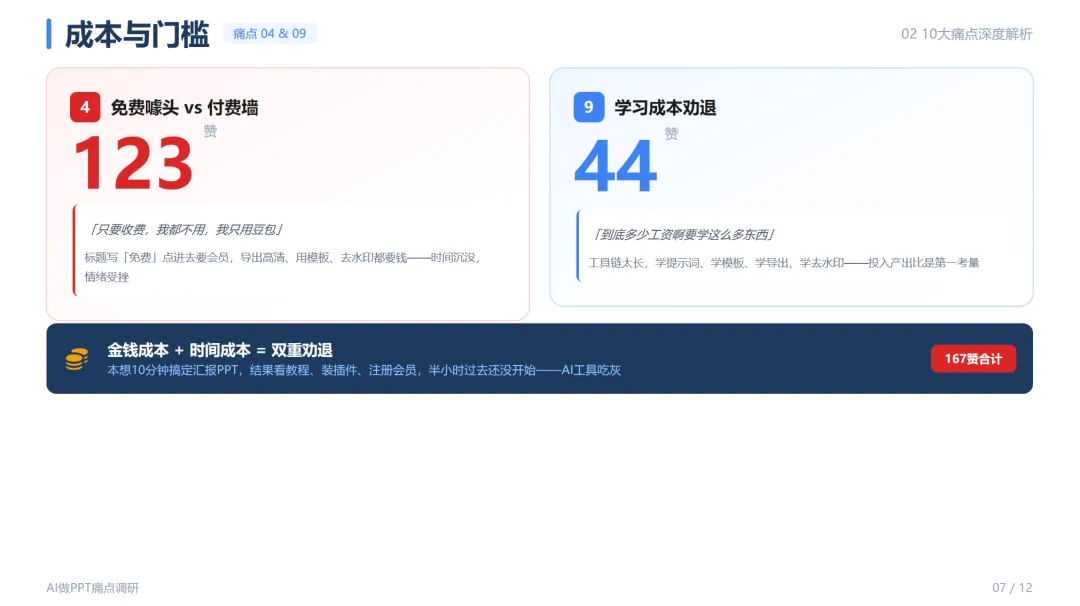Click the heading 免费噱头 vs 付费墙

185,108
